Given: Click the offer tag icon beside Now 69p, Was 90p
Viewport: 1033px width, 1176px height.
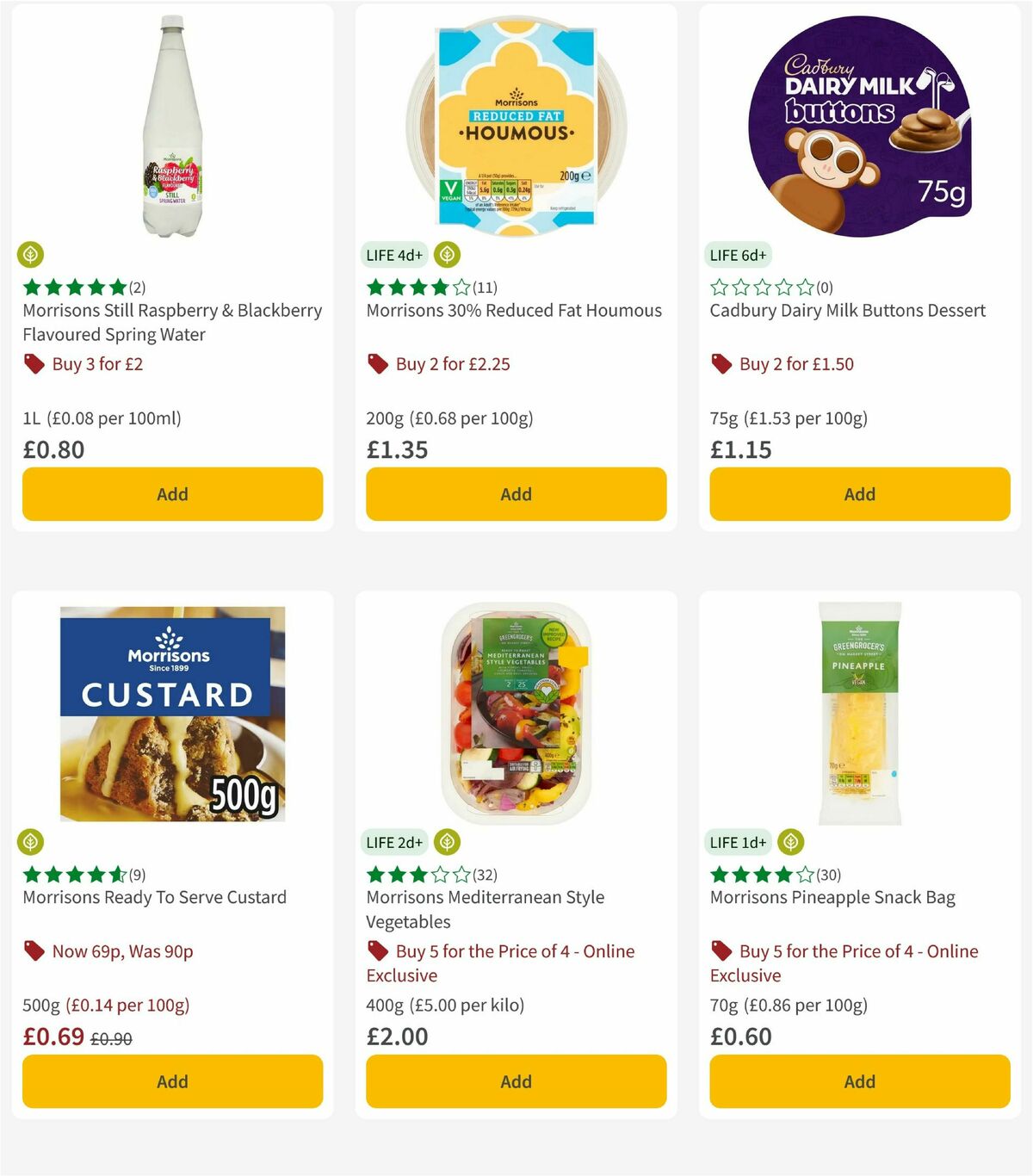Looking at the screenshot, I should (34, 951).
